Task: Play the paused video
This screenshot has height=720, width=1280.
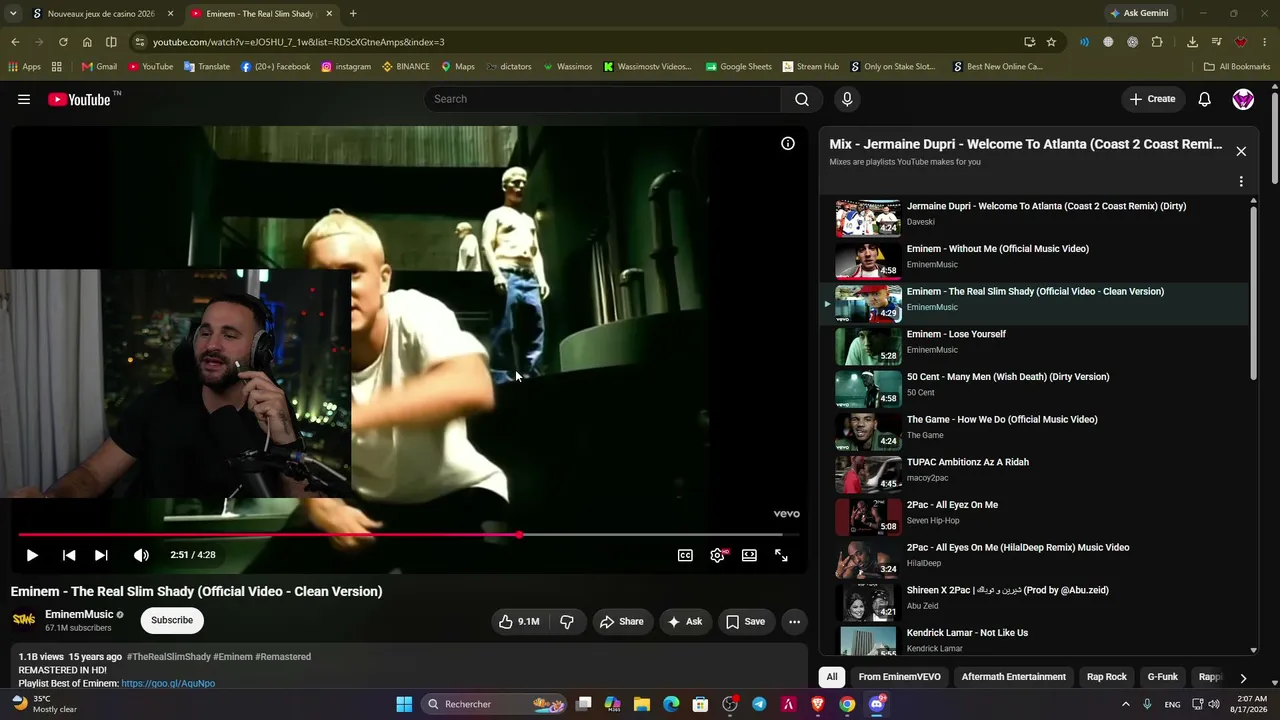Action: 32,555
